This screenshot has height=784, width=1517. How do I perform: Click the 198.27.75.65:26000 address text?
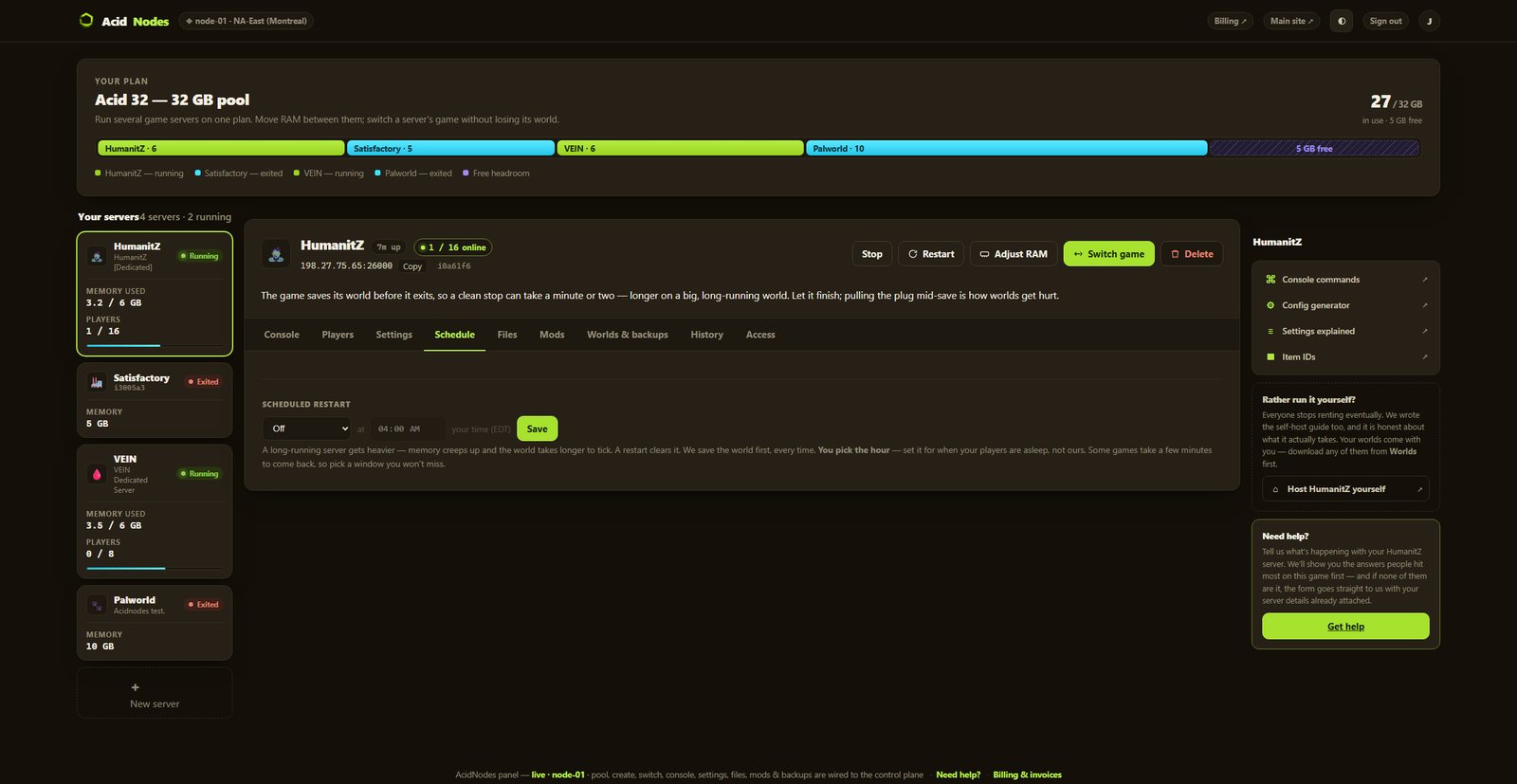point(346,266)
